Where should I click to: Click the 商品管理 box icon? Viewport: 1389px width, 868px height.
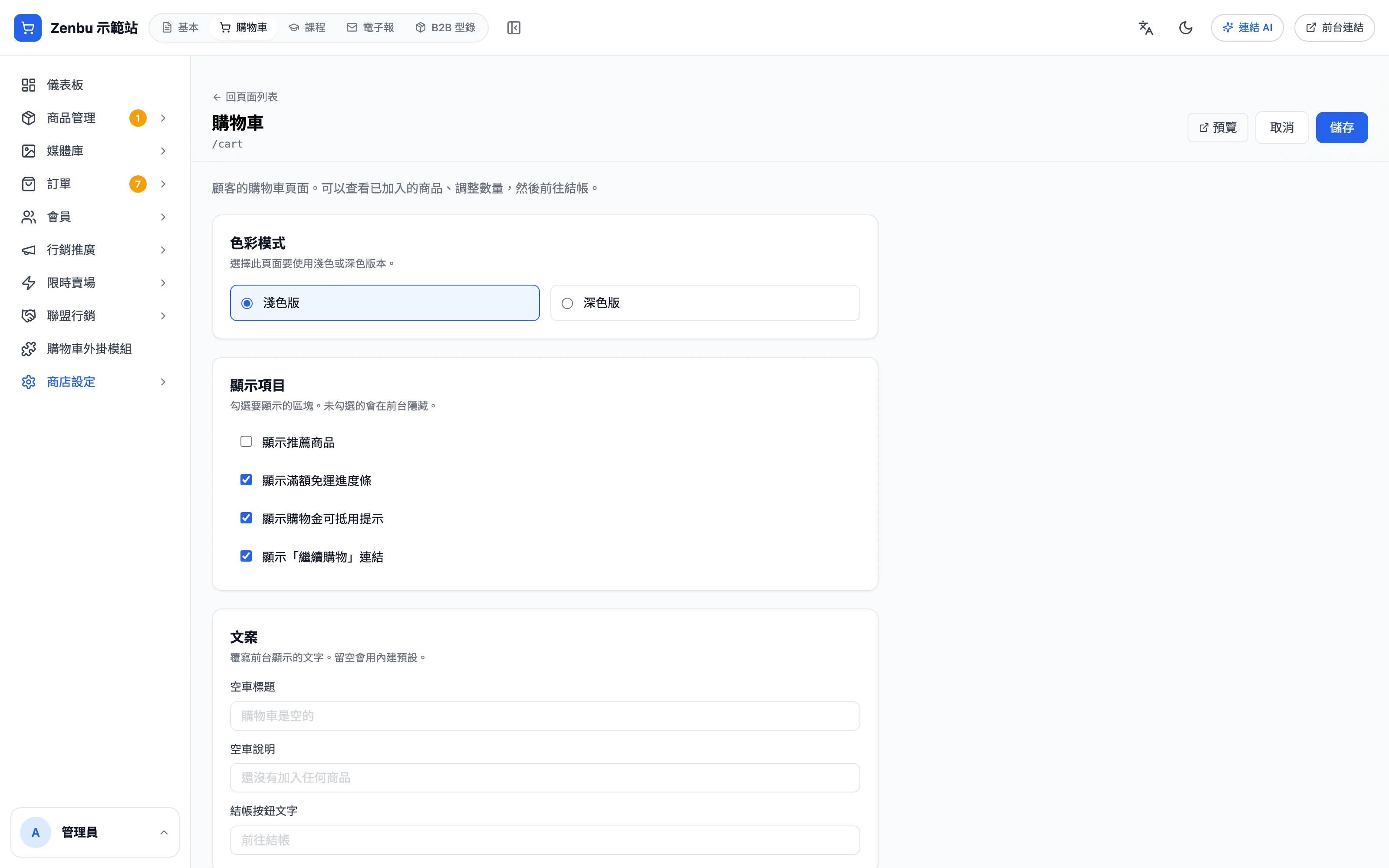[29, 118]
